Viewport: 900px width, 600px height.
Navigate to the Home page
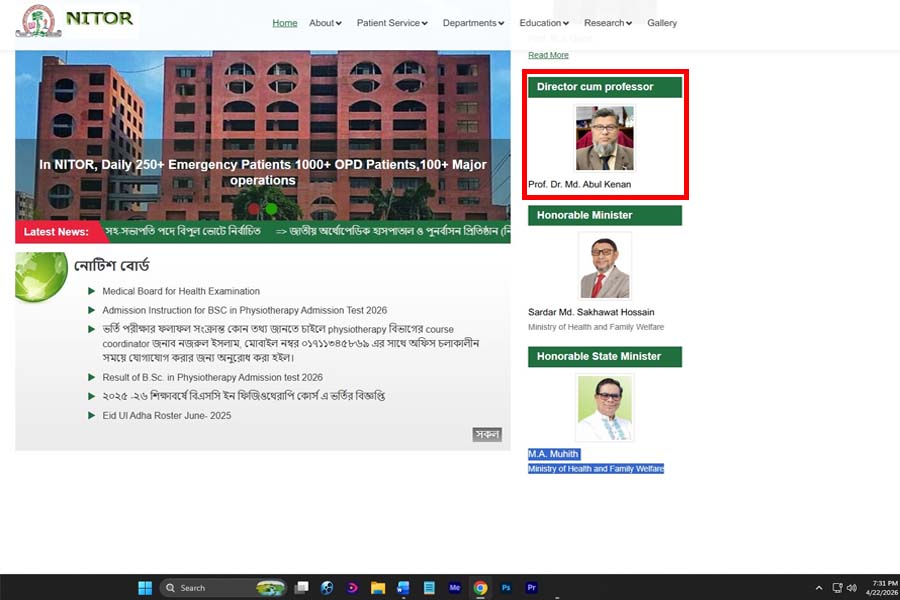[x=285, y=23]
